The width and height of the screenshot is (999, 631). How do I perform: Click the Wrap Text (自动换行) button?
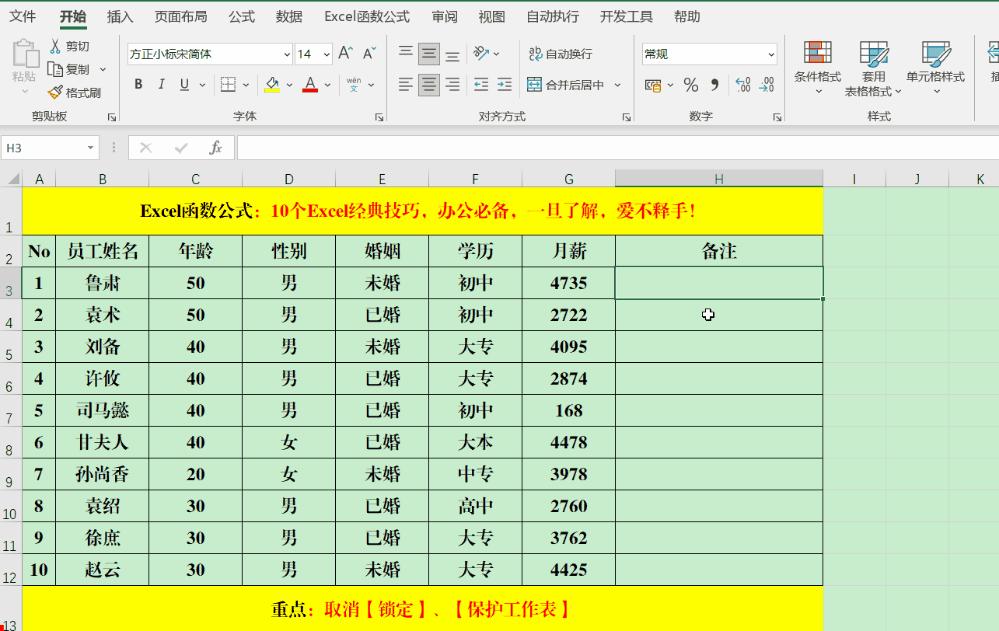561,53
